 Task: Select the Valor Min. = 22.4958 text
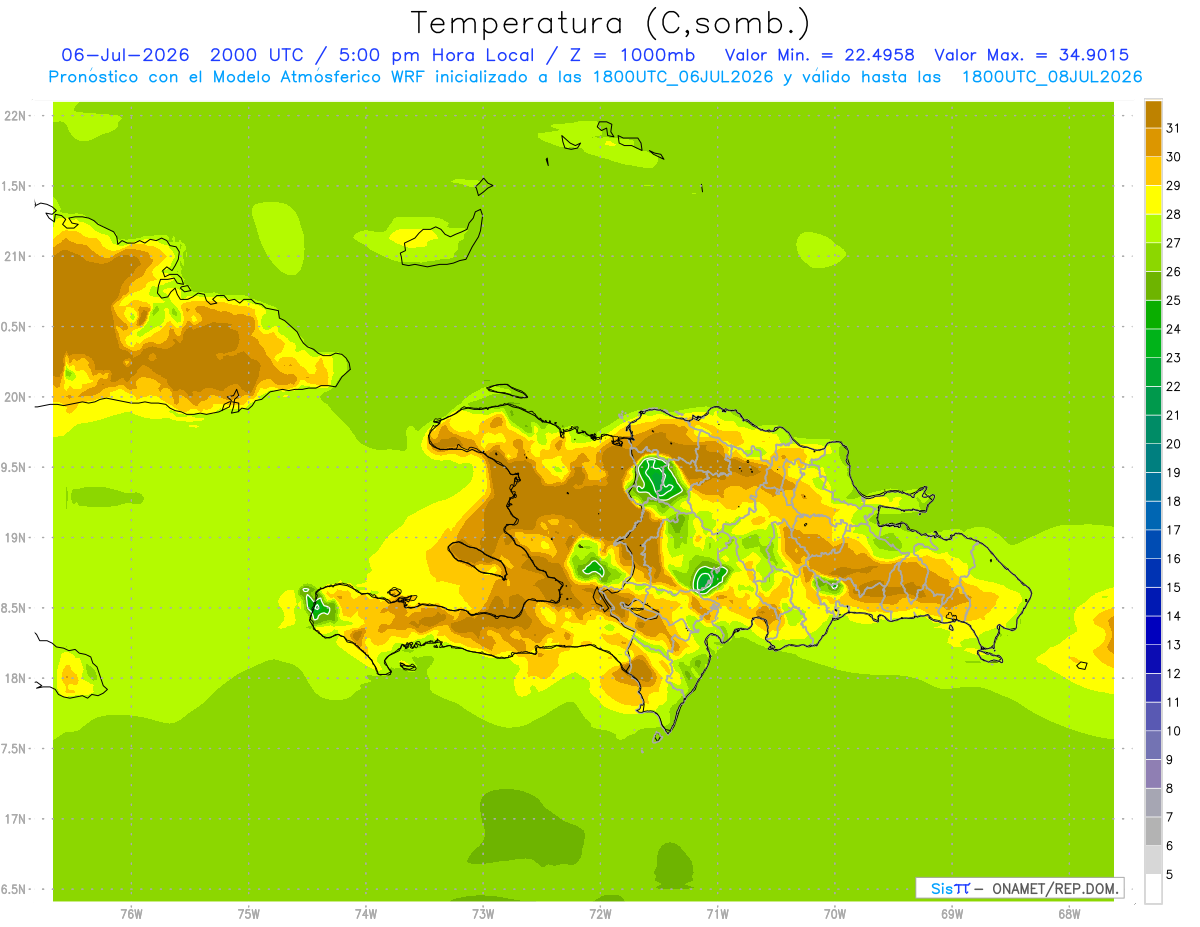point(820,55)
